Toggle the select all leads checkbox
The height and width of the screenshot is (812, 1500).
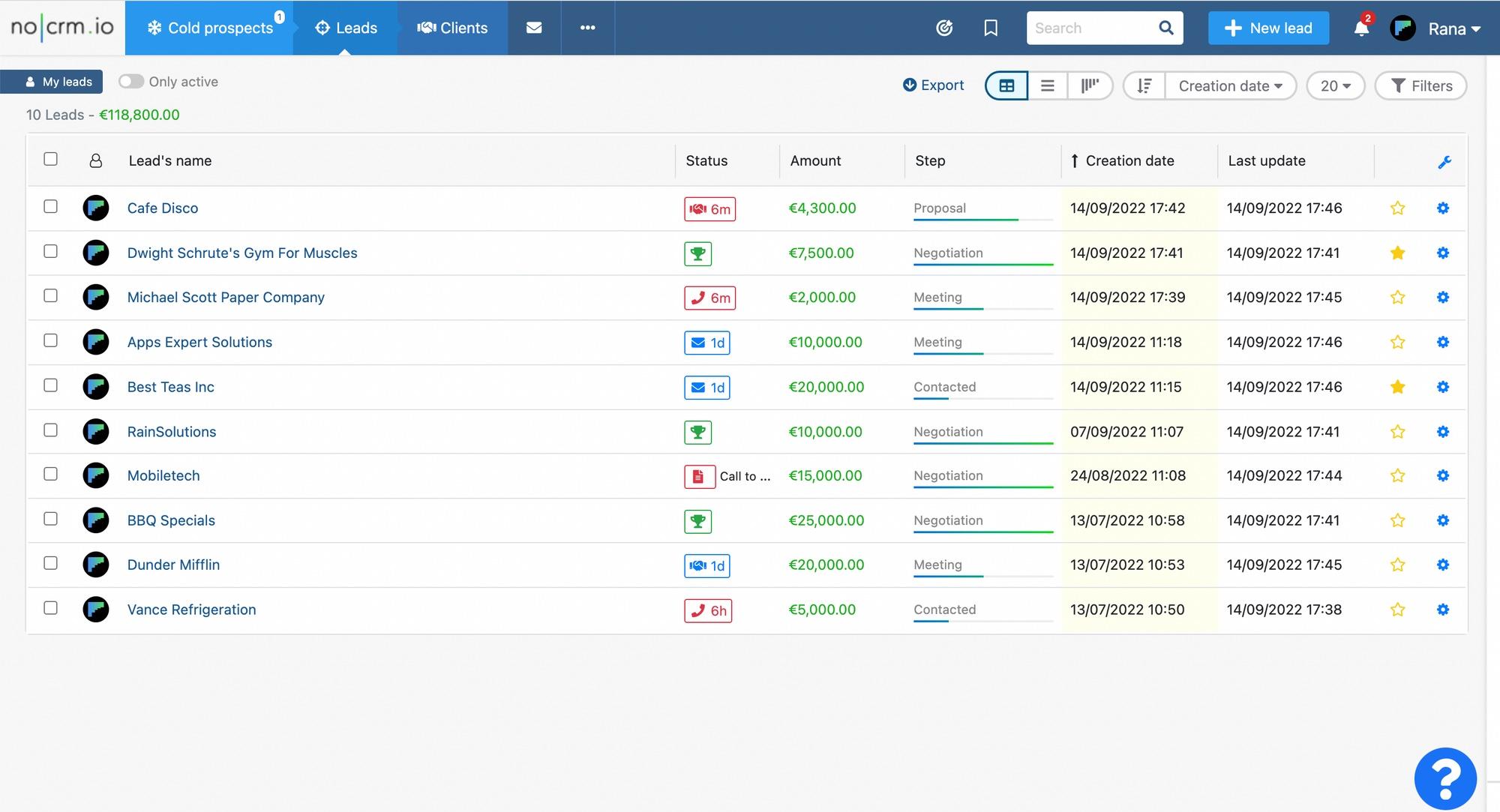click(50, 158)
